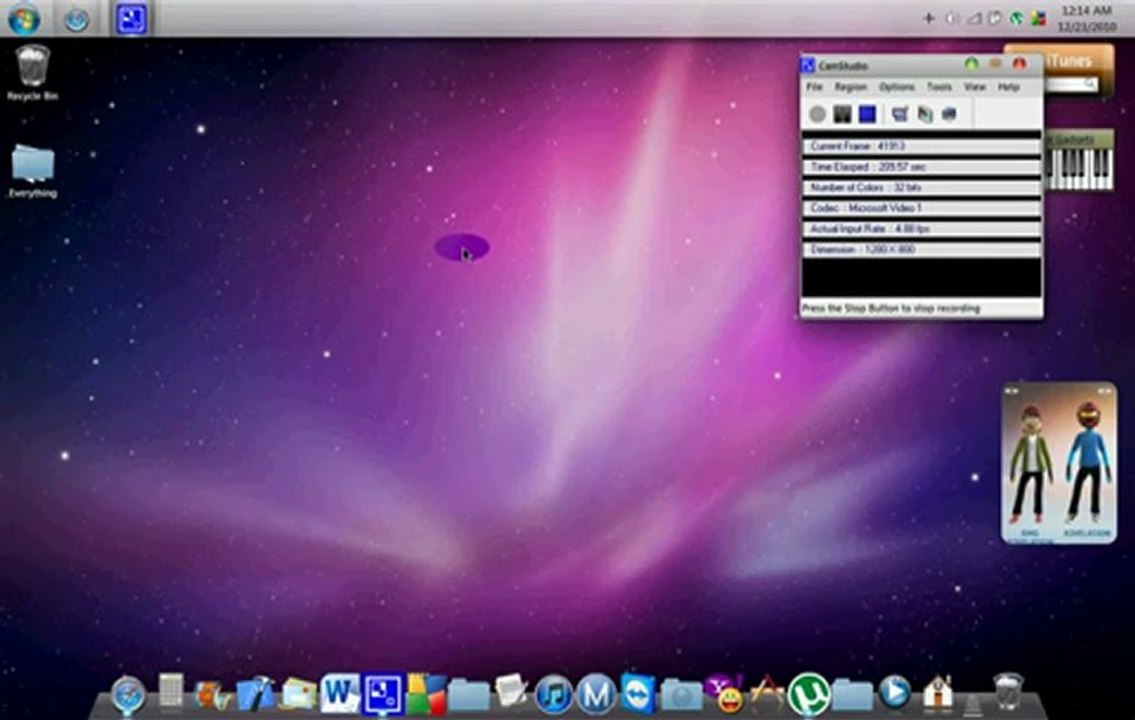
Task: Click the avatar wearing the blue shirt
Action: (x=1087, y=463)
